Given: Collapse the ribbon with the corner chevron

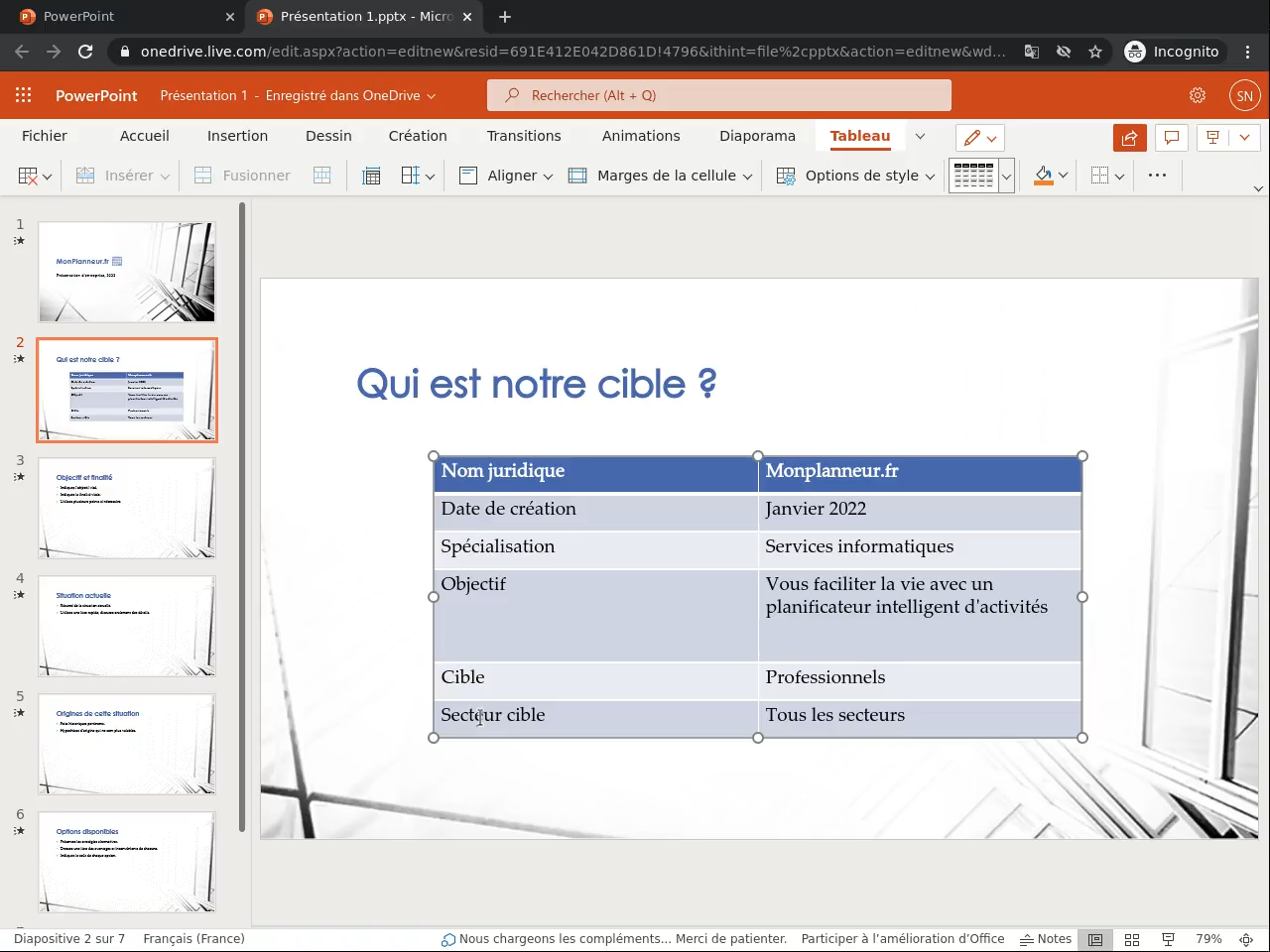Looking at the screenshot, I should [1258, 188].
